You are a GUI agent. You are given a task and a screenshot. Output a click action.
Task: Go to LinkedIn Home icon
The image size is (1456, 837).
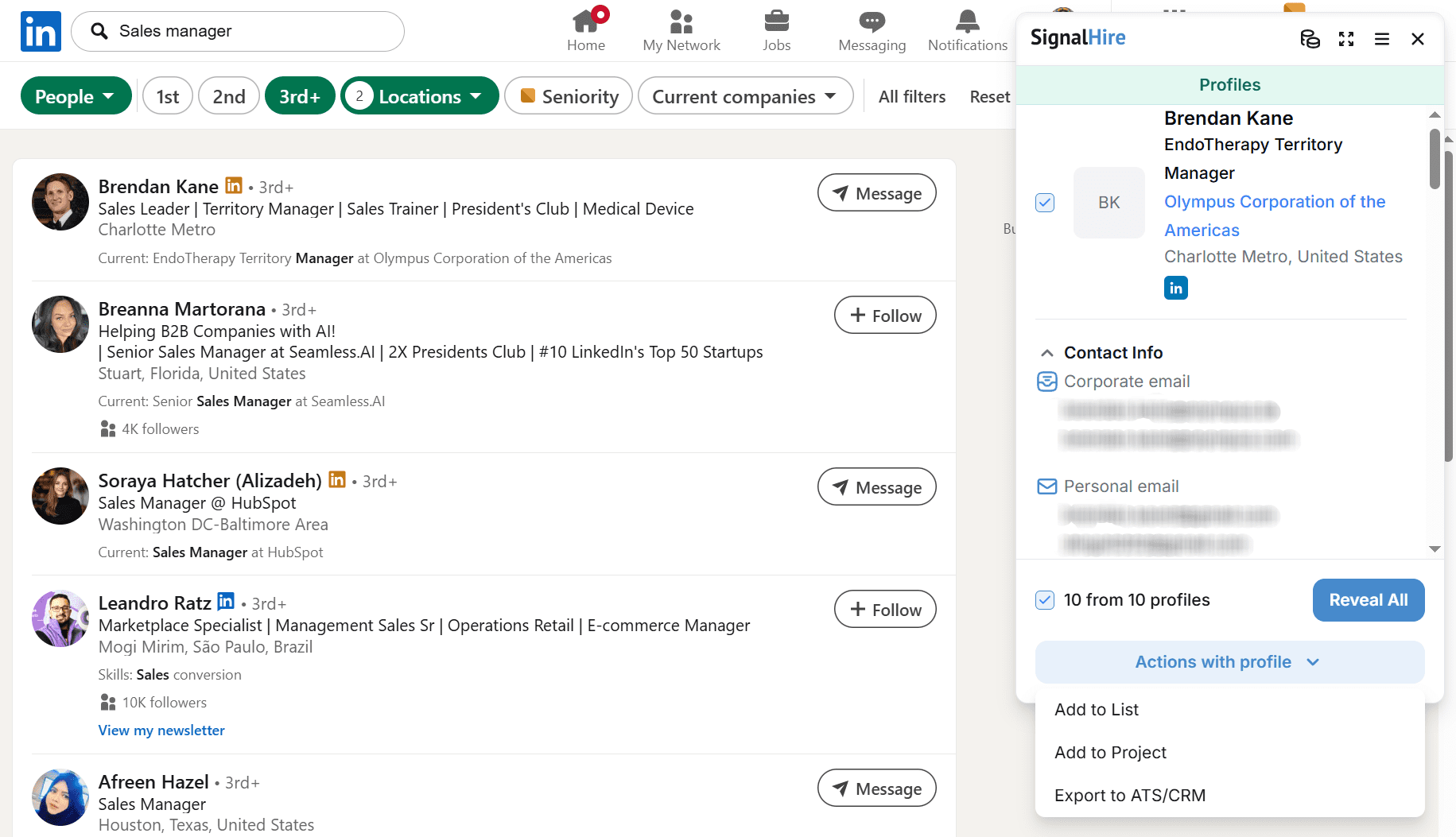click(586, 21)
